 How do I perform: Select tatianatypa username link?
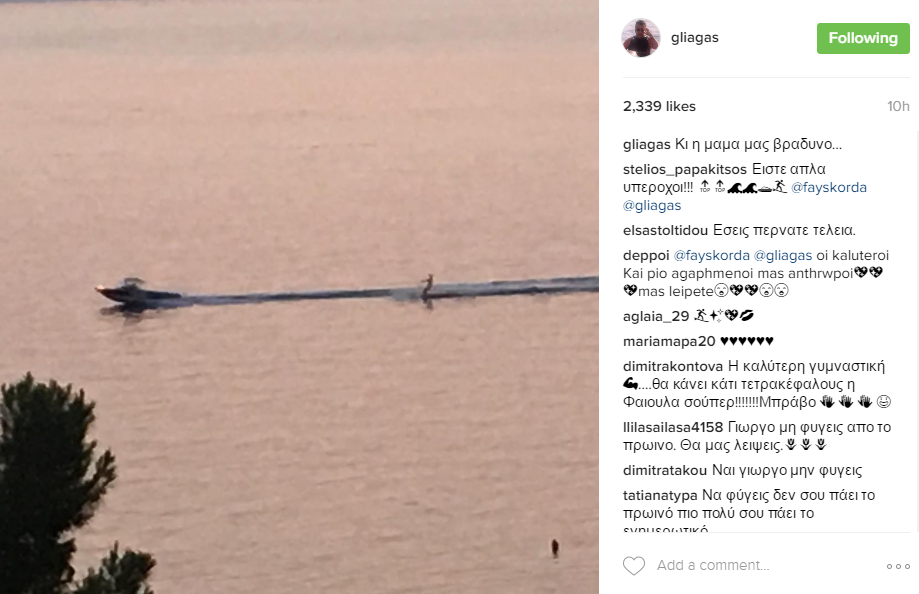tap(660, 495)
